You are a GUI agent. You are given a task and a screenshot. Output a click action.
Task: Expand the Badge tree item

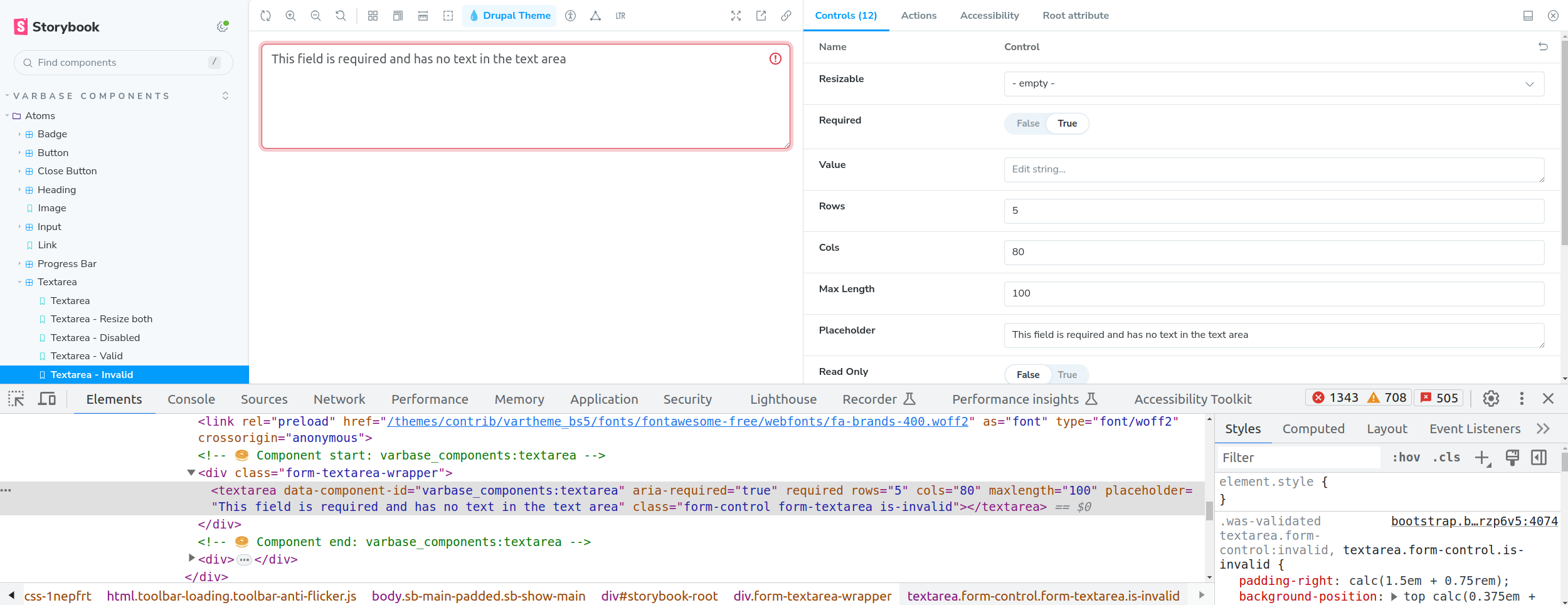coord(19,134)
